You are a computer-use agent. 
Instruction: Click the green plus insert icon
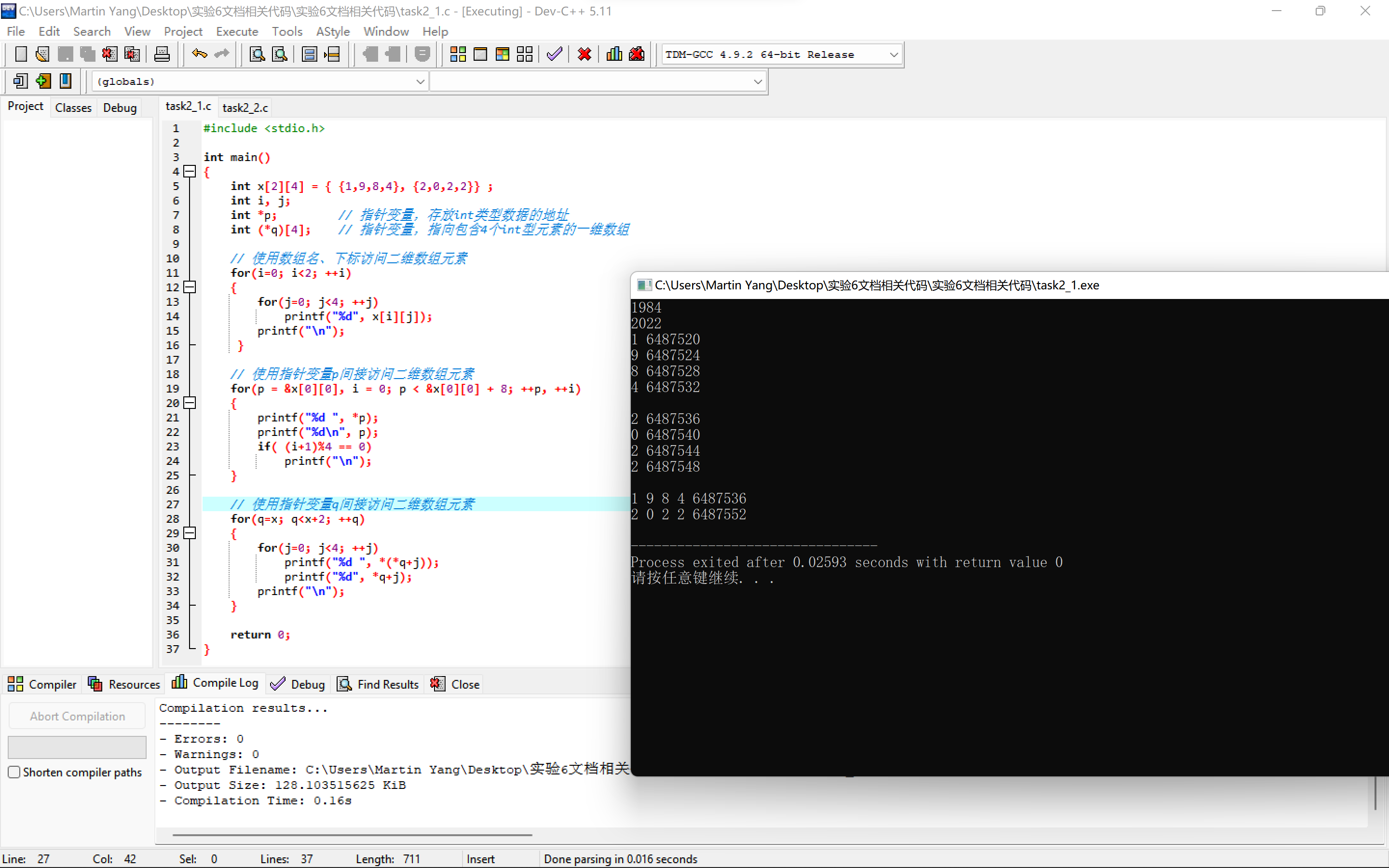coord(43,81)
